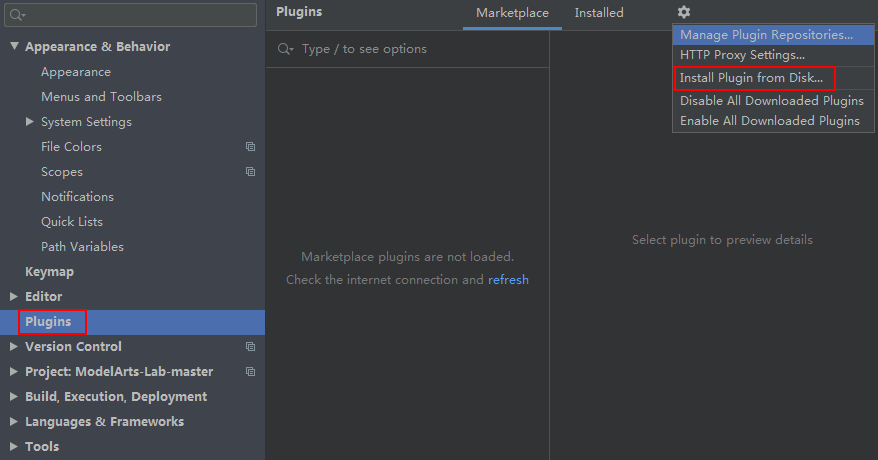The image size is (878, 460).
Task: Click the project-level icon beside Version Control
Action: 250,347
